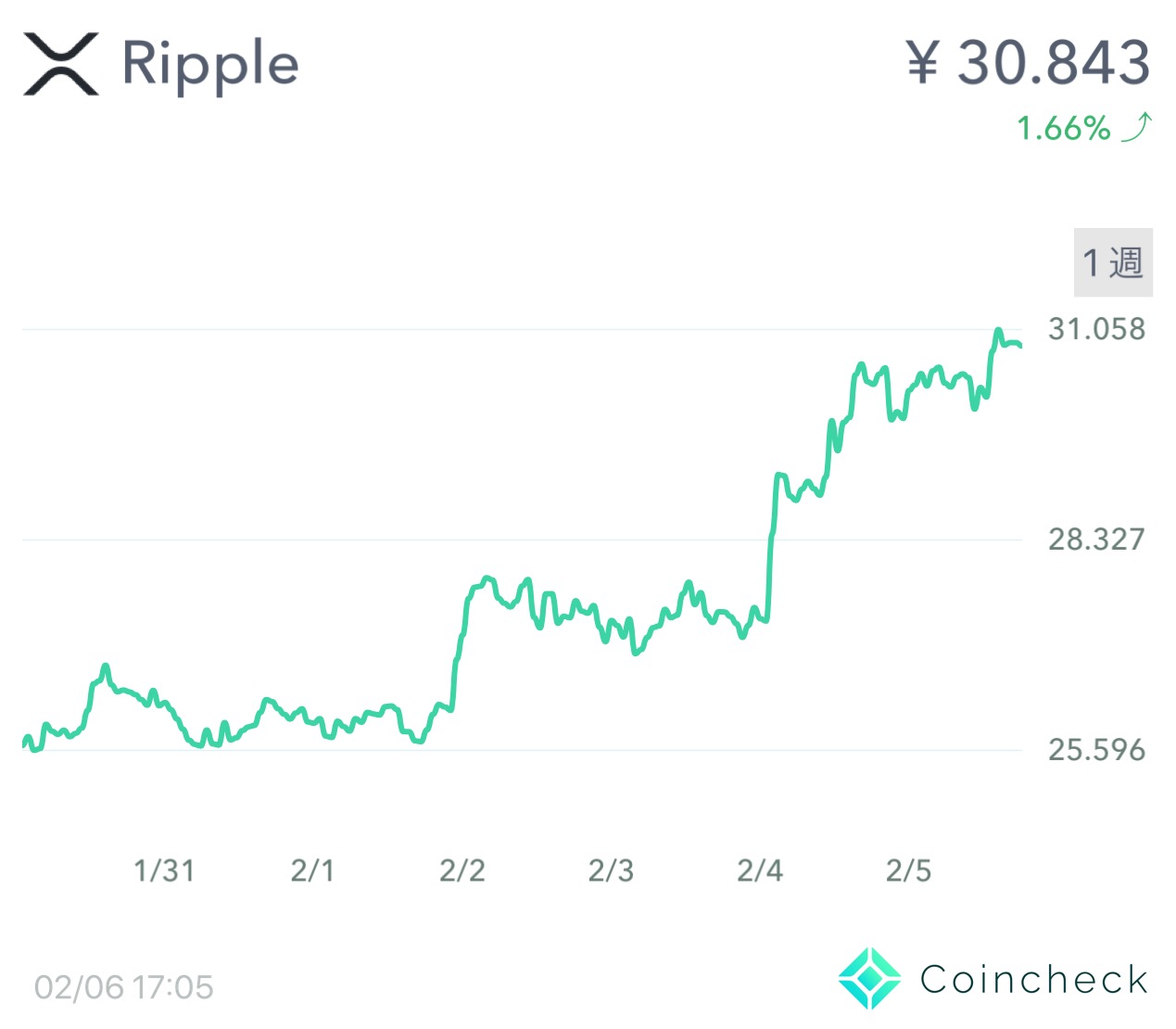Image resolution: width=1176 pixels, height=1029 pixels.
Task: Click the Ripple coin name label
Action: coord(210,65)
